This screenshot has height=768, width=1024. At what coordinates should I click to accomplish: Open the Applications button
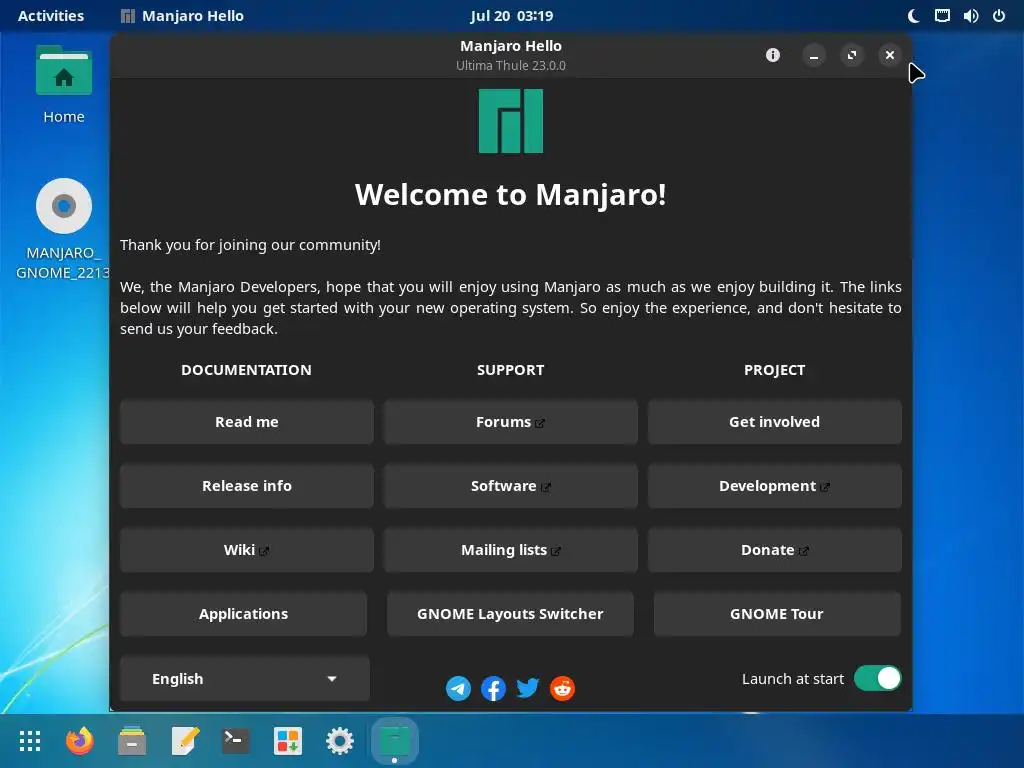click(x=244, y=614)
